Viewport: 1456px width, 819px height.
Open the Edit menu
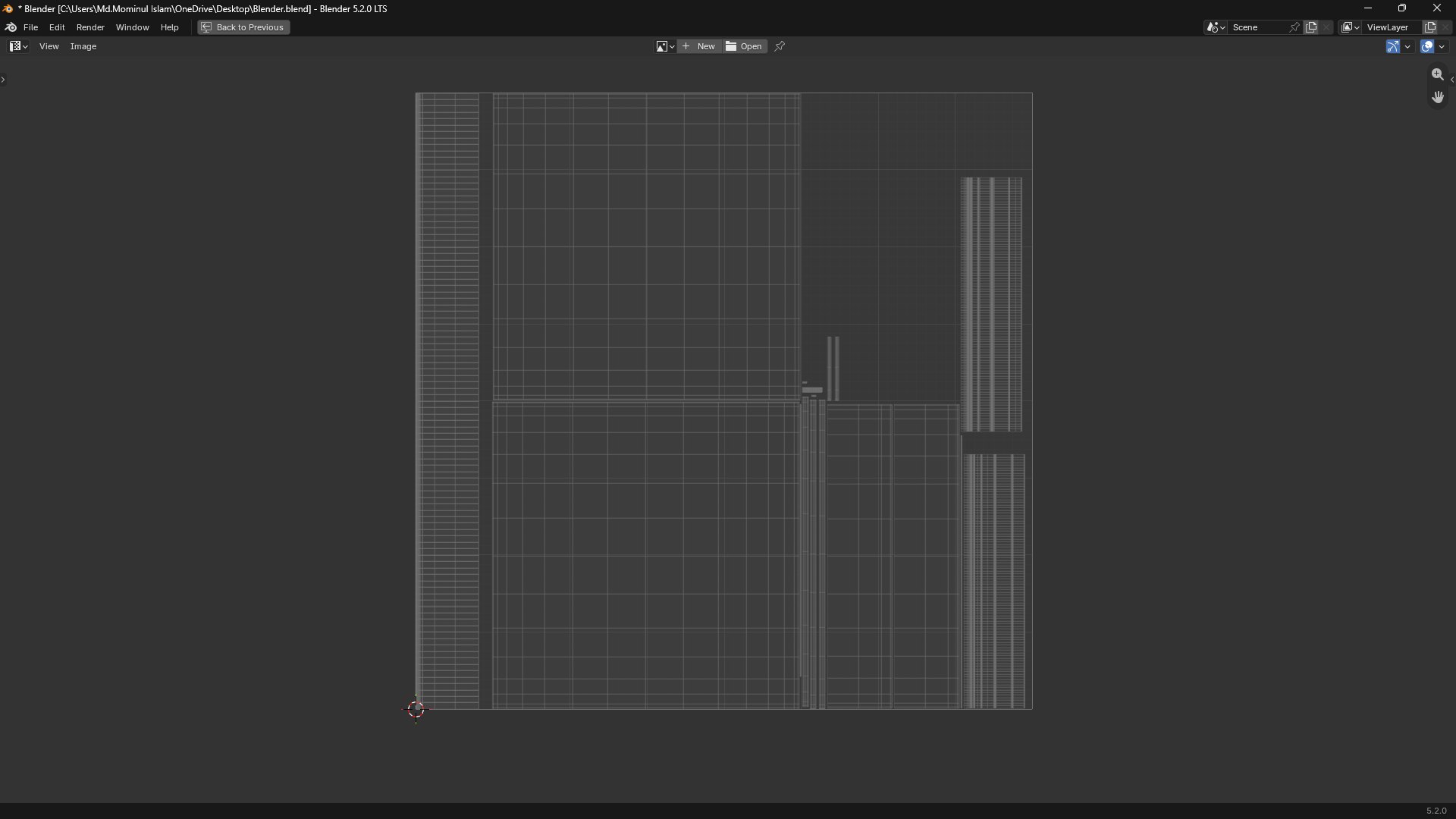pyautogui.click(x=57, y=27)
